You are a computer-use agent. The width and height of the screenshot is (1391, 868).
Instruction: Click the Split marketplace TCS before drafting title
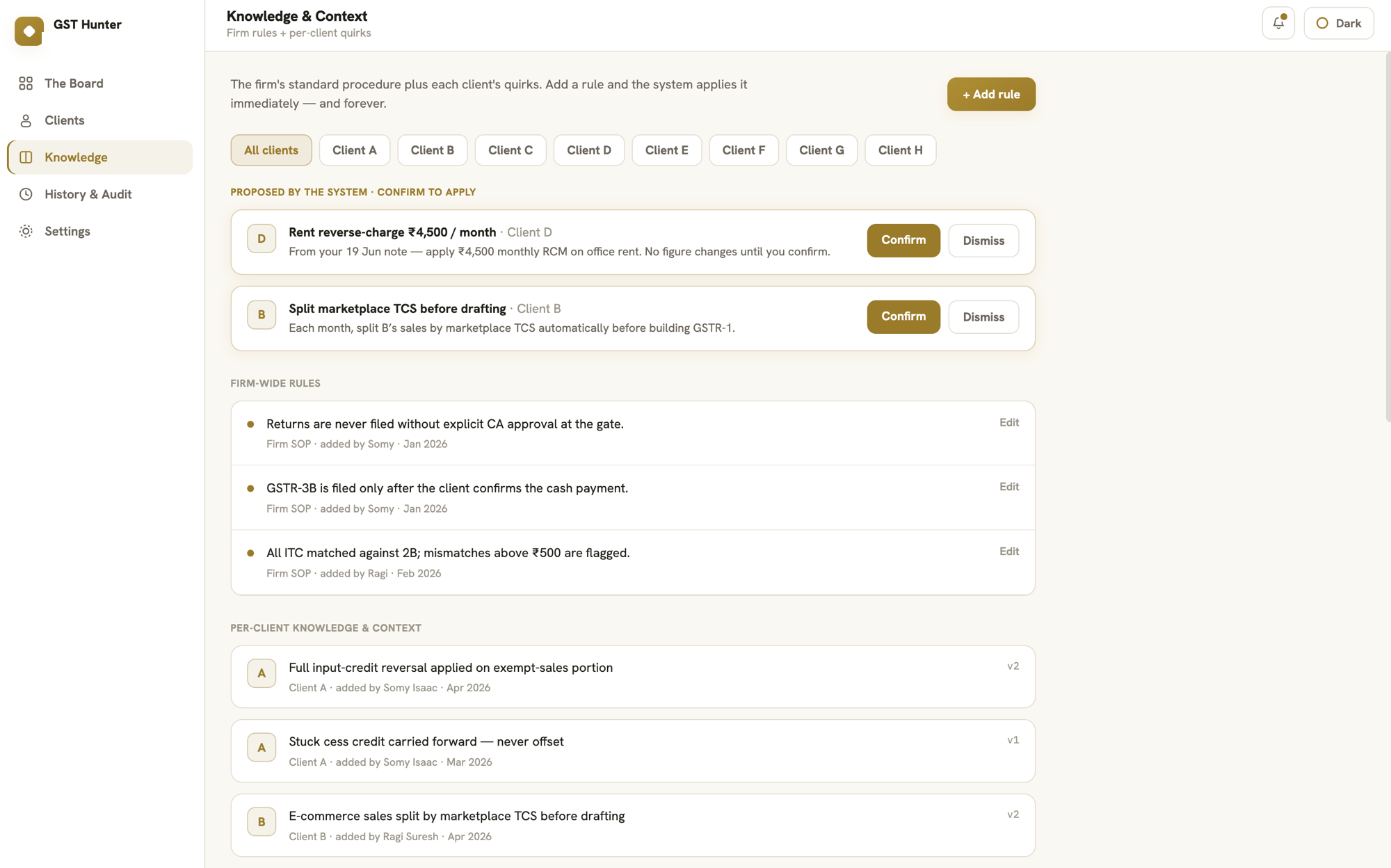pyautogui.click(x=397, y=309)
